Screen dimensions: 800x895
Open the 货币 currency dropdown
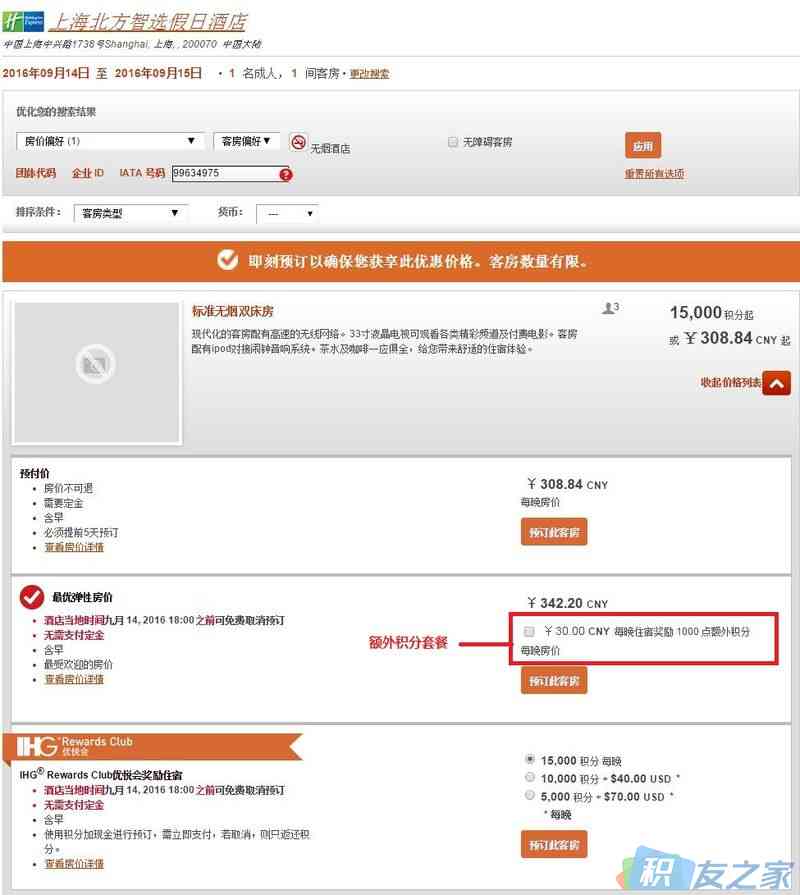tap(287, 213)
